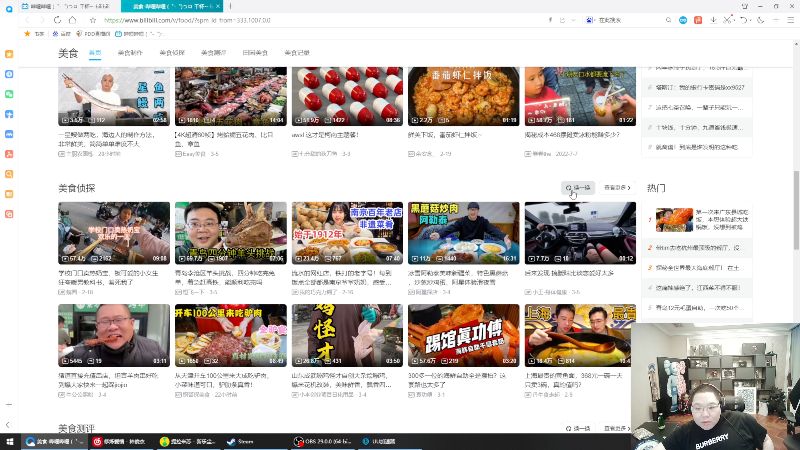Click the undo closed tab icon
Viewport: 800px width, 450px height.
(x=744, y=20)
